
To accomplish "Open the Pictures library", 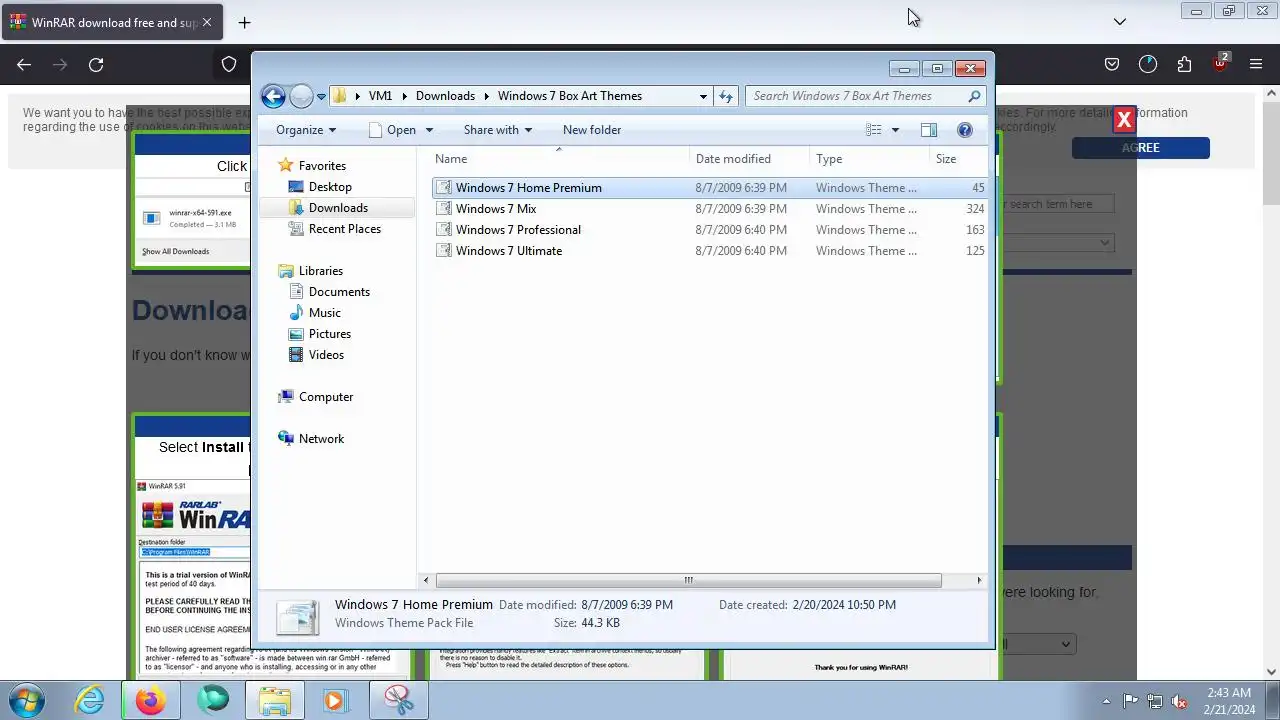I will pyautogui.click(x=330, y=334).
